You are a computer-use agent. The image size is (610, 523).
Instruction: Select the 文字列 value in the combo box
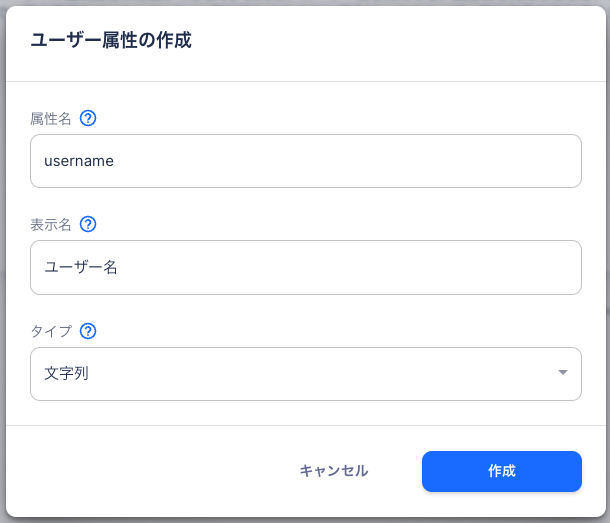click(x=67, y=374)
